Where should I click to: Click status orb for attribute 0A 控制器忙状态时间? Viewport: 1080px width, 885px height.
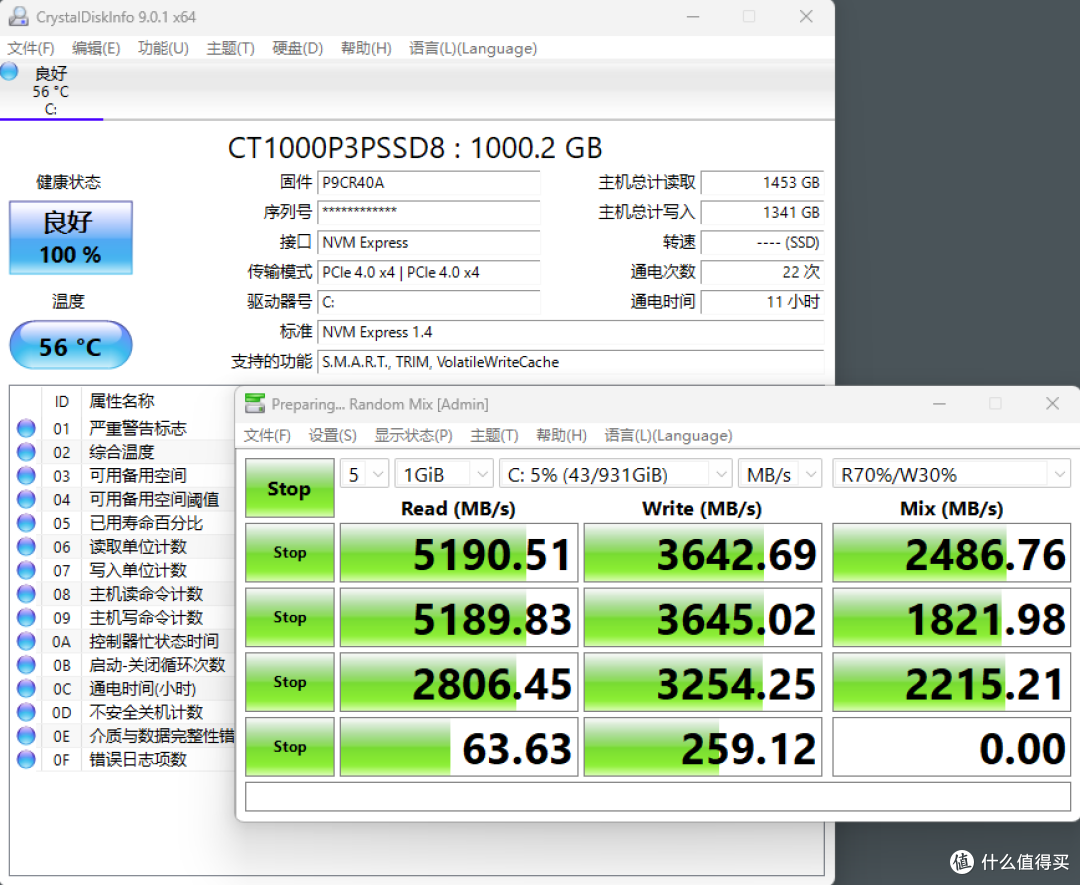(26, 641)
